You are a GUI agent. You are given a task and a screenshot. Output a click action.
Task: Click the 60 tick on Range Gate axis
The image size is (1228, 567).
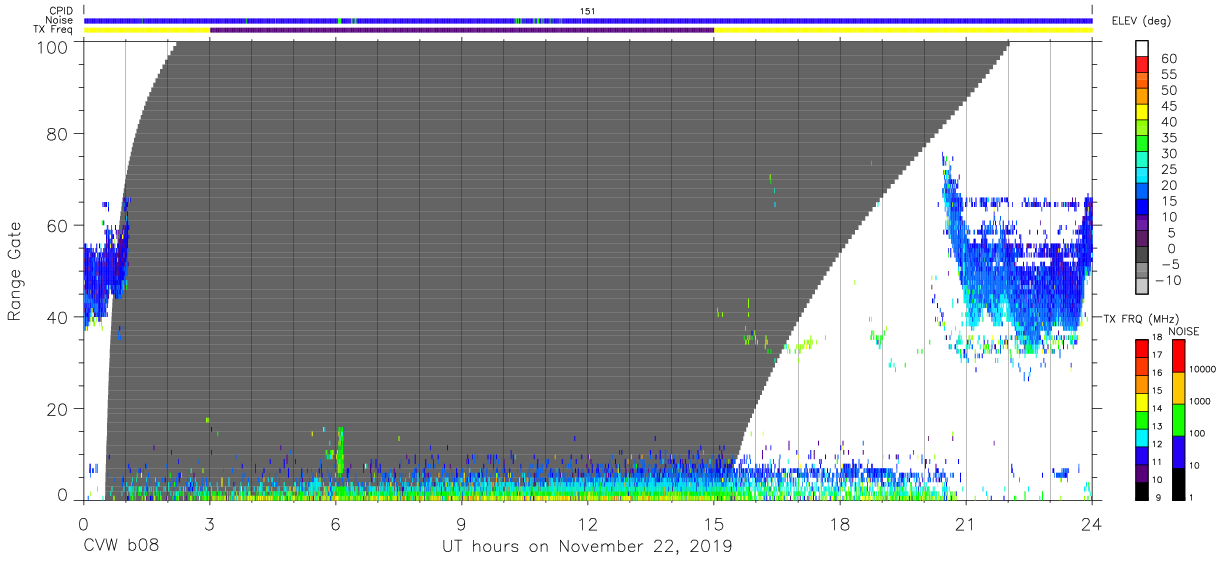[x=57, y=225]
